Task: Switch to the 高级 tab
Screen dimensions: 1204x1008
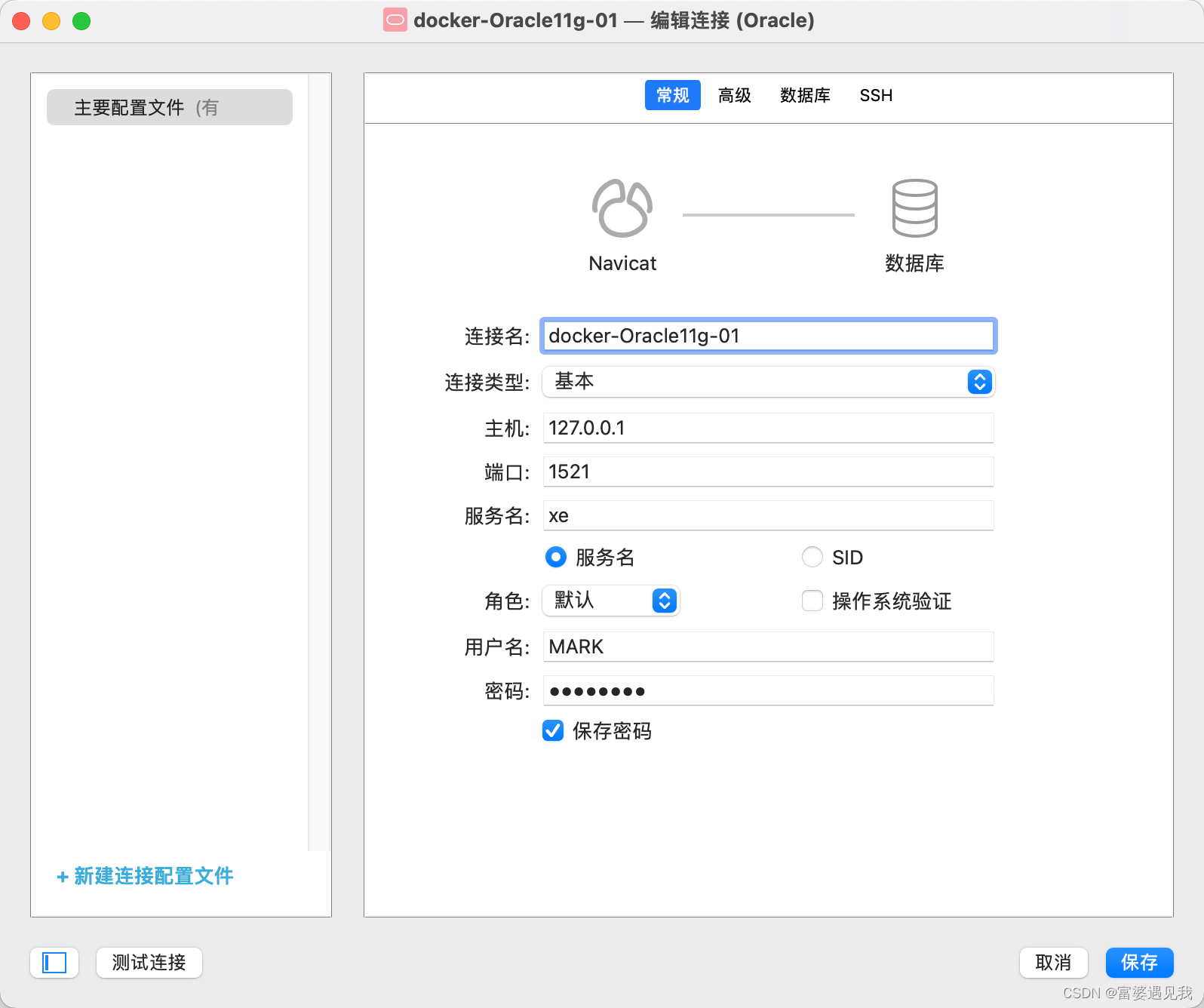Action: pos(735,95)
